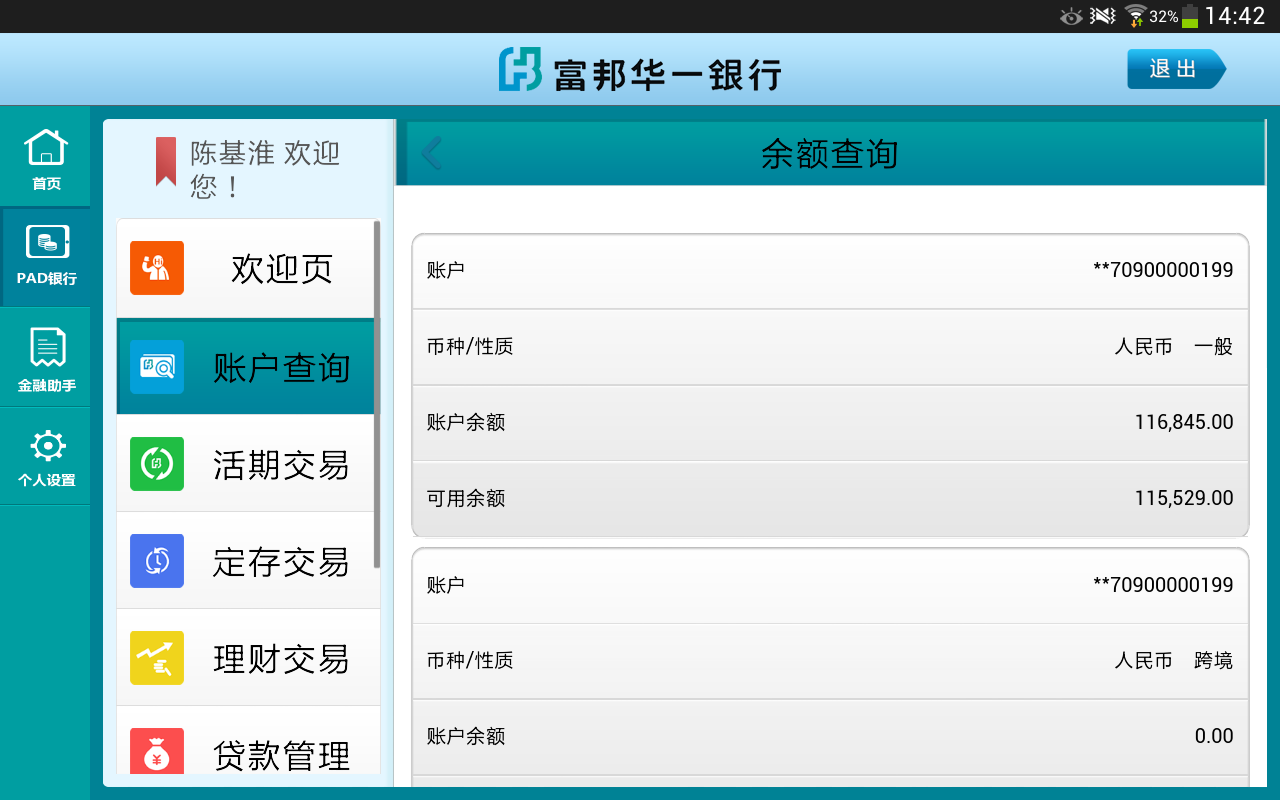
Task: Go back using the left chevron
Action: (x=431, y=154)
